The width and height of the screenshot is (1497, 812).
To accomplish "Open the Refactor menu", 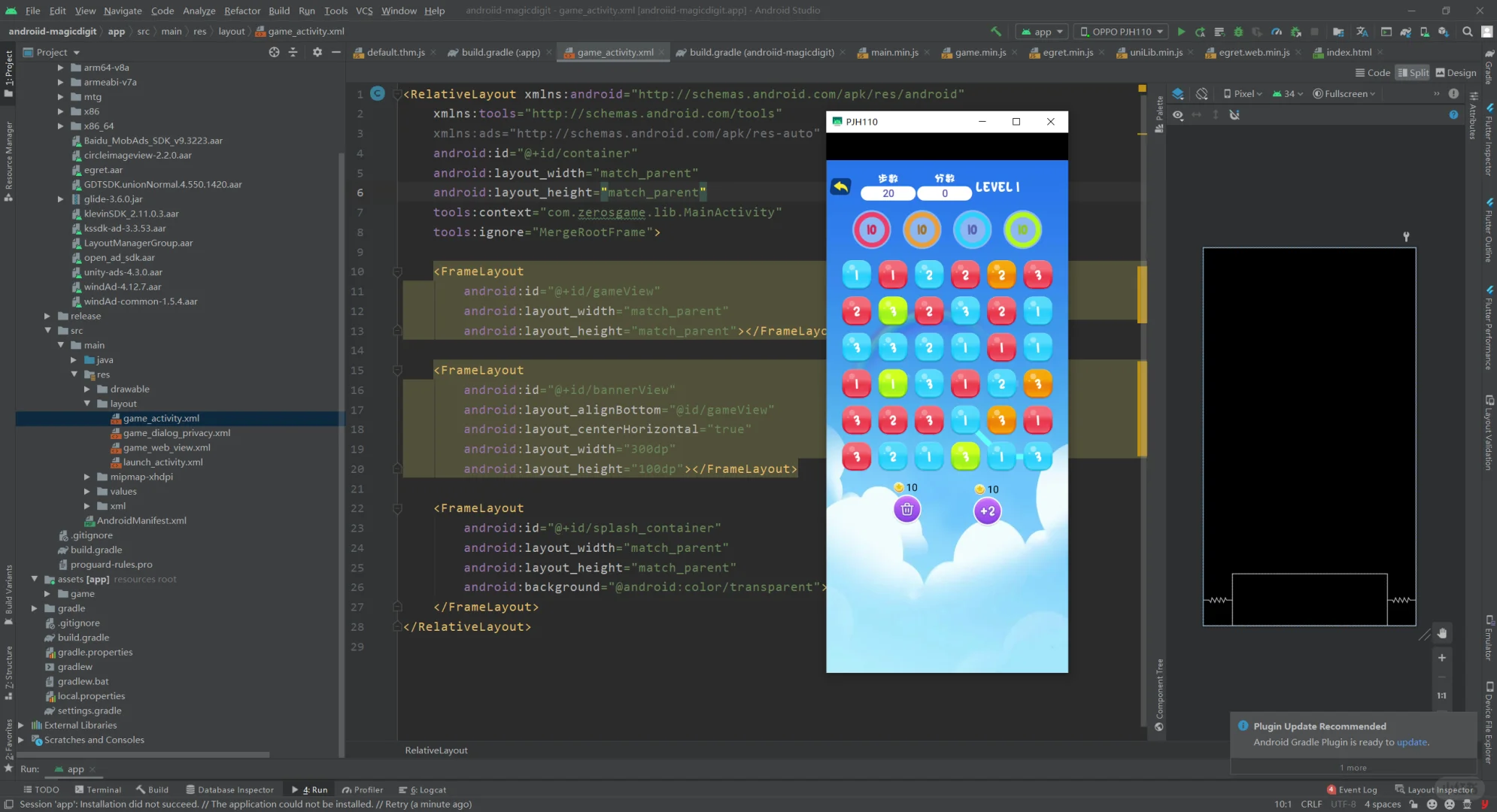I will coord(241,11).
